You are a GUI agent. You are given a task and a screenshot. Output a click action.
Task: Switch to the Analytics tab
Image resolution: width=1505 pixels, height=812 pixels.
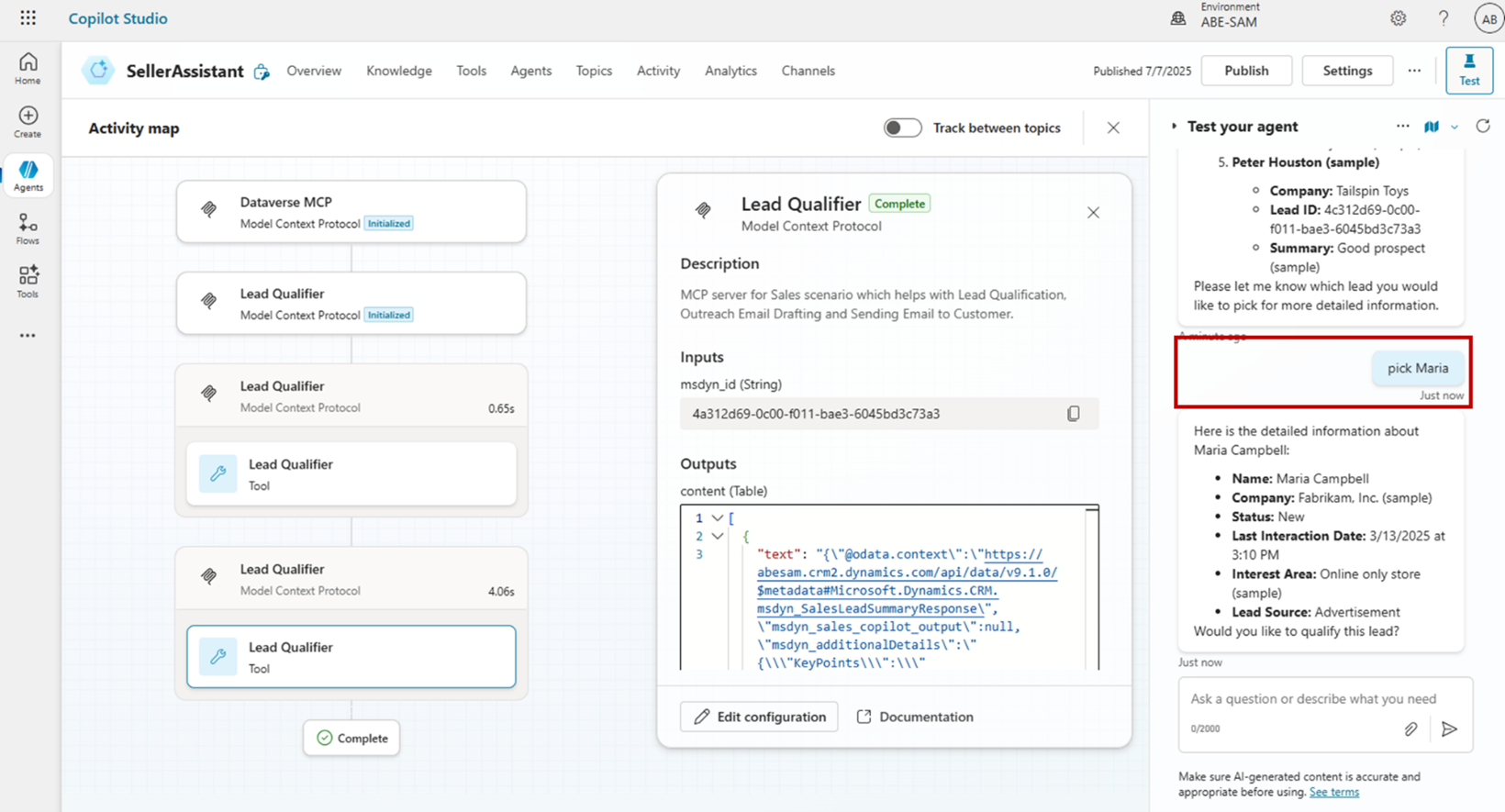[730, 71]
